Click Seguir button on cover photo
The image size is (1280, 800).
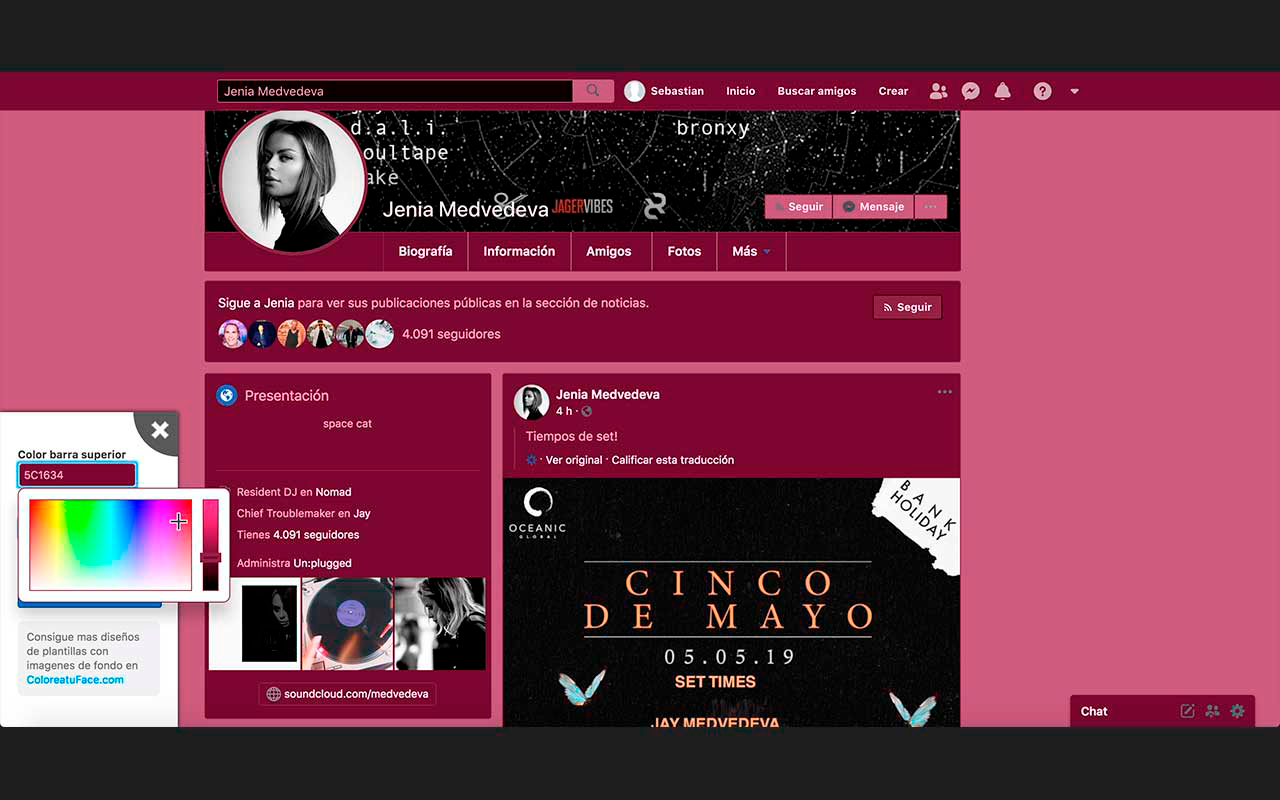(798, 207)
